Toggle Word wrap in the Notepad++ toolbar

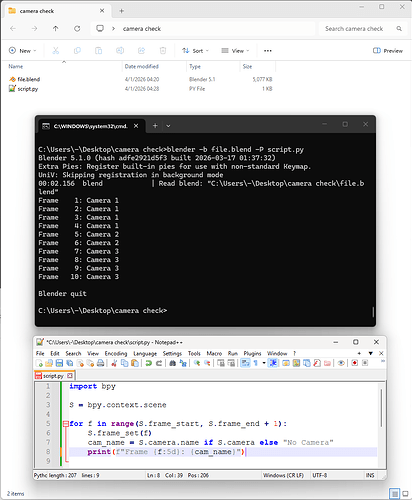(x=245, y=363)
